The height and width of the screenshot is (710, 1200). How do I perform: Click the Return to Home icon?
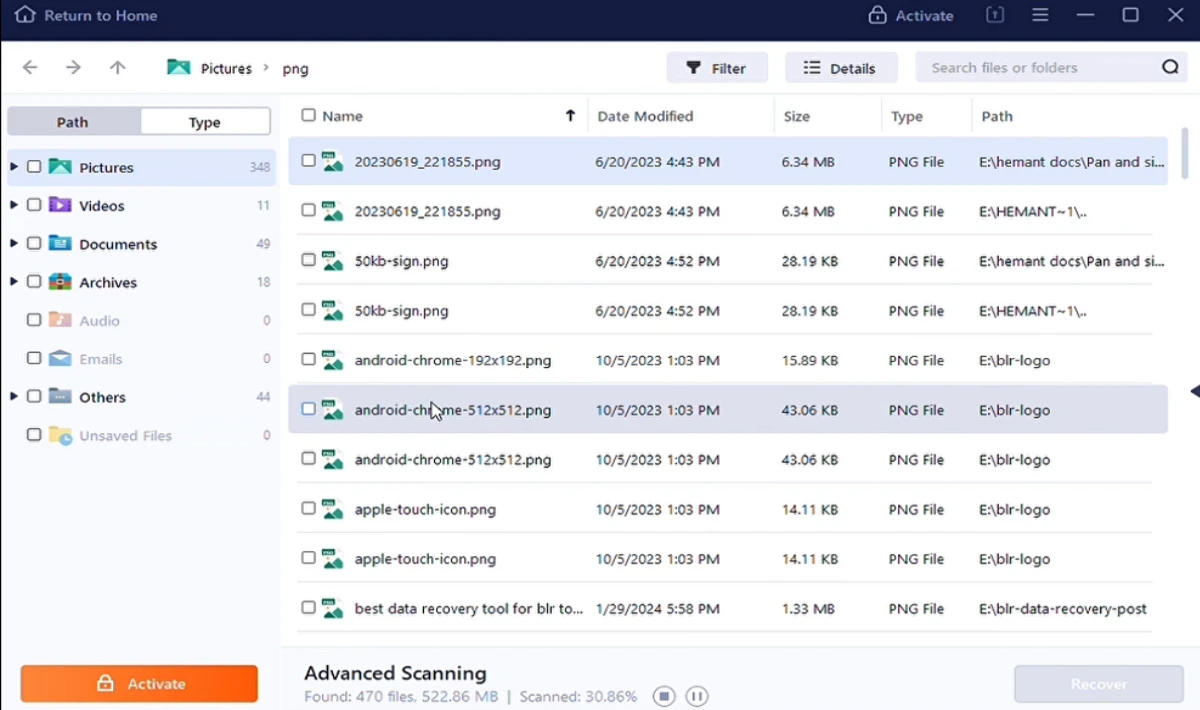pos(24,15)
